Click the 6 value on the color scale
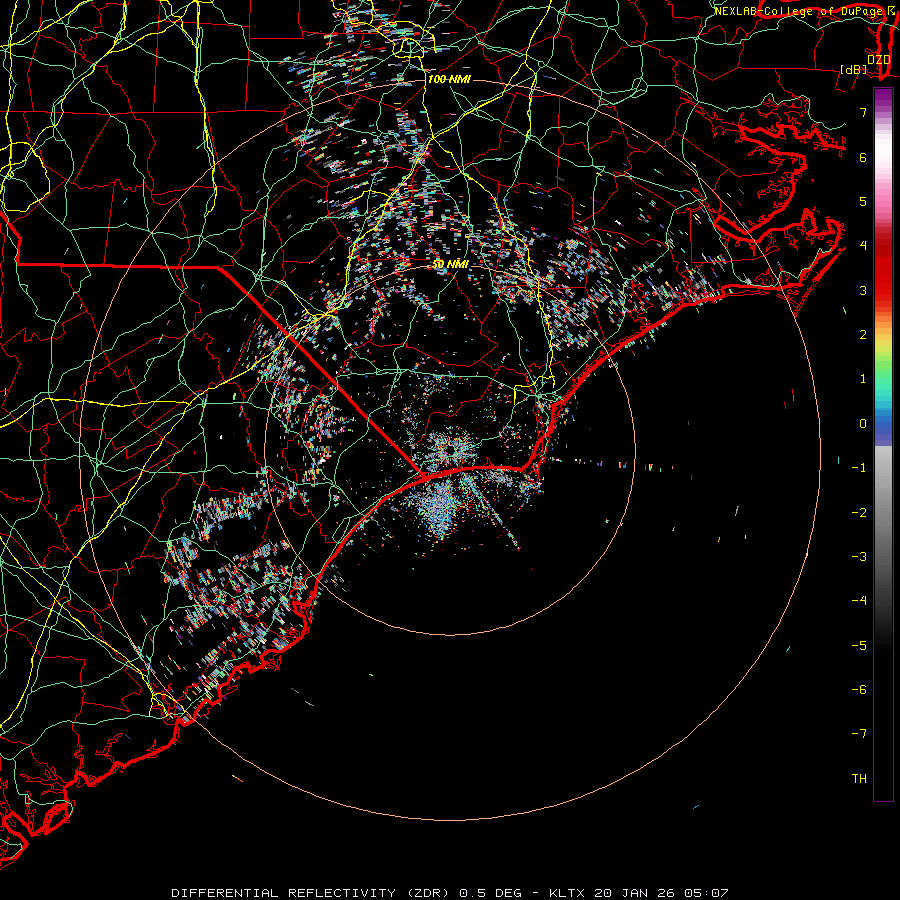 point(863,157)
